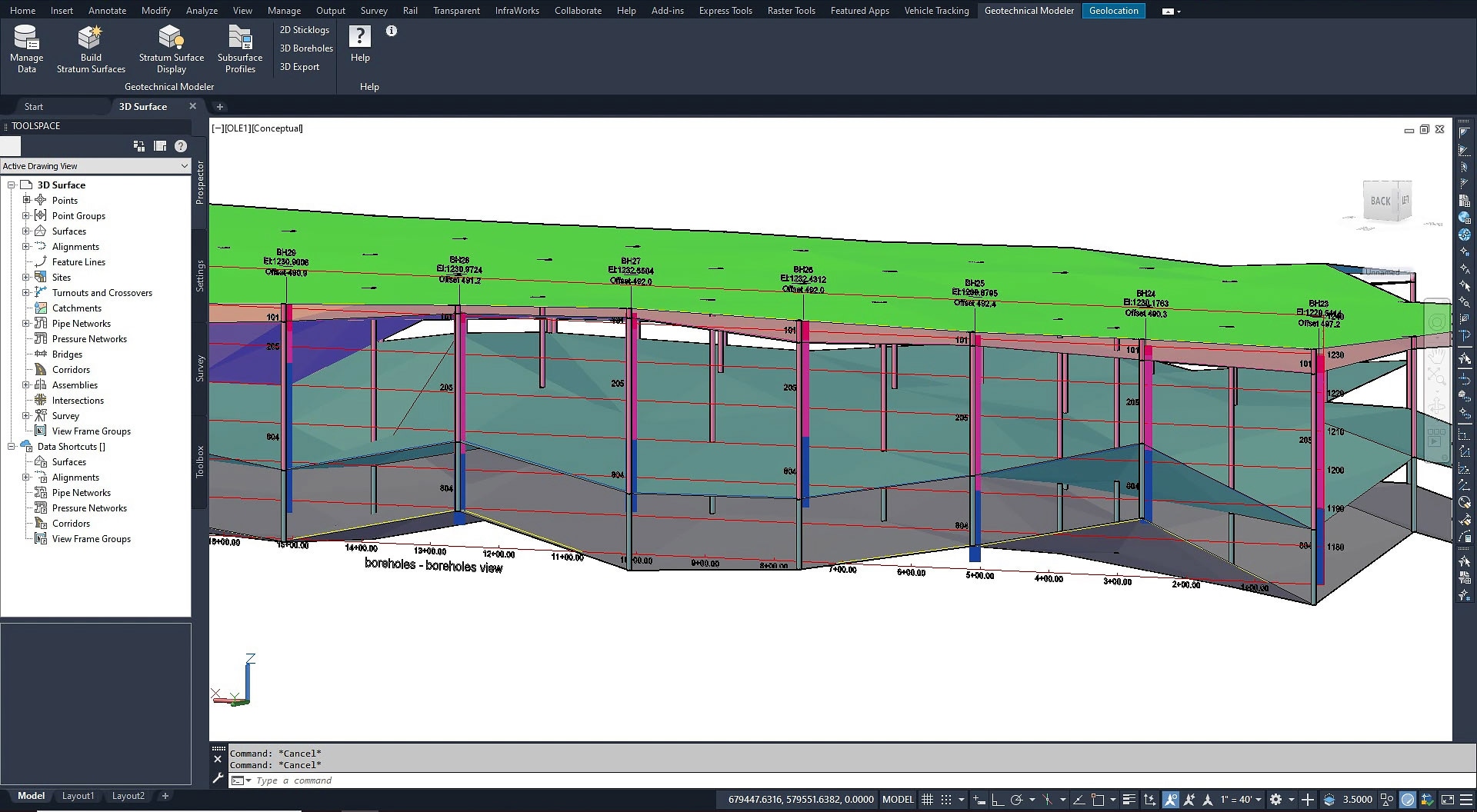This screenshot has height=812, width=1477.
Task: Open the InfraWorks menu
Action: point(517,10)
